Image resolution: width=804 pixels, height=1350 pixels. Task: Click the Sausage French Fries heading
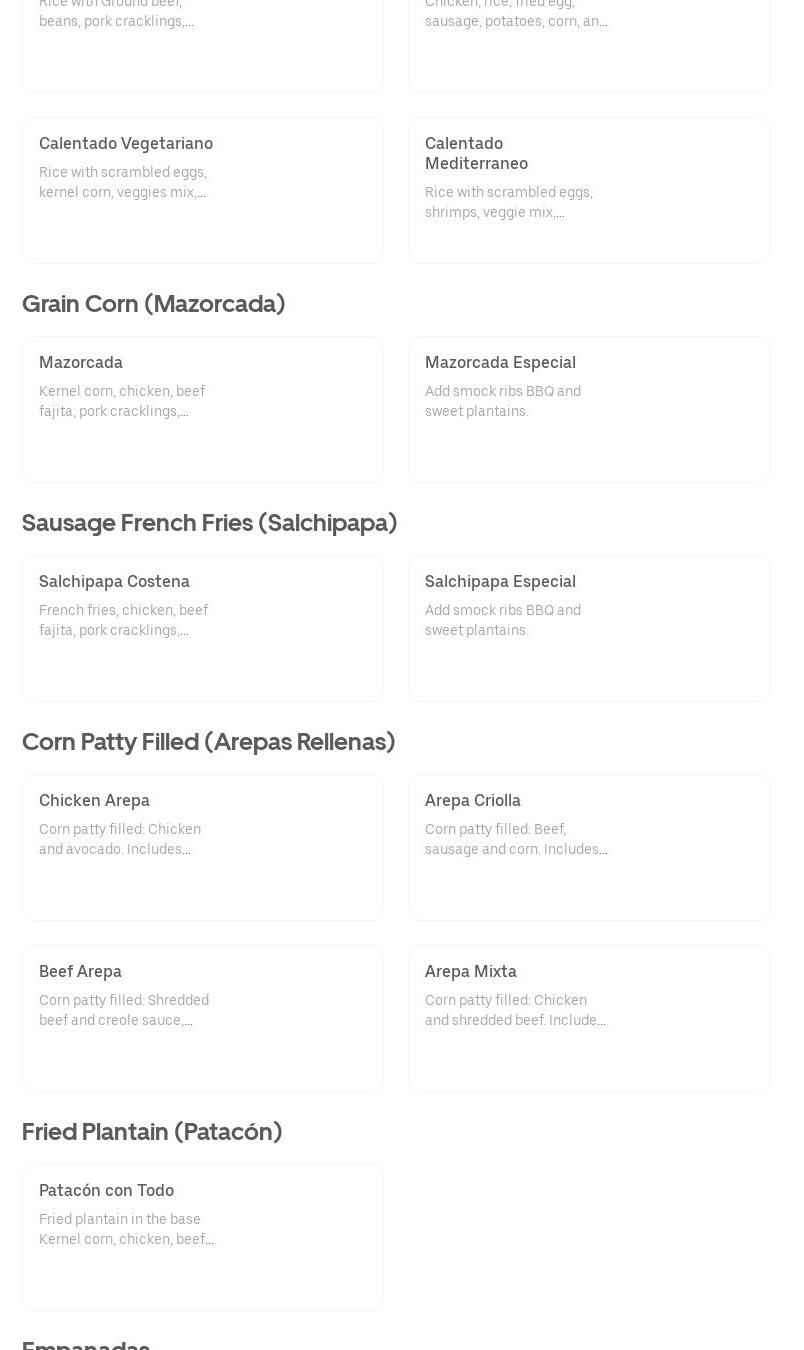click(209, 522)
